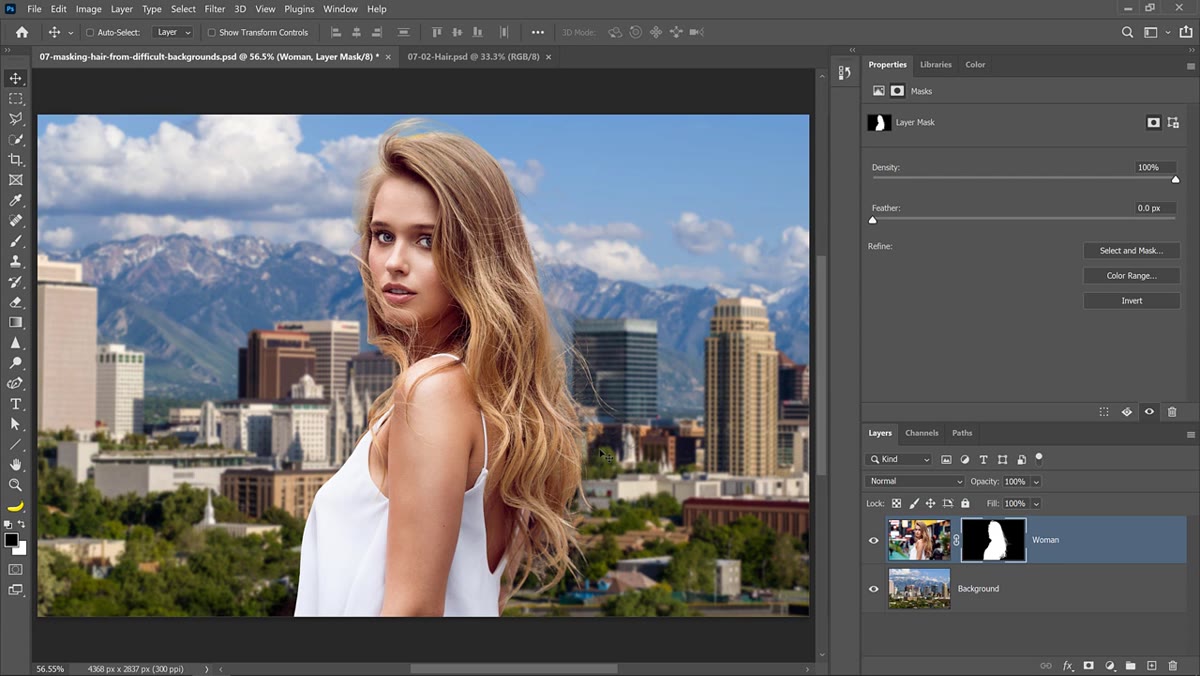Select the Spot Healing Brush tool
The height and width of the screenshot is (676, 1200).
click(x=15, y=221)
